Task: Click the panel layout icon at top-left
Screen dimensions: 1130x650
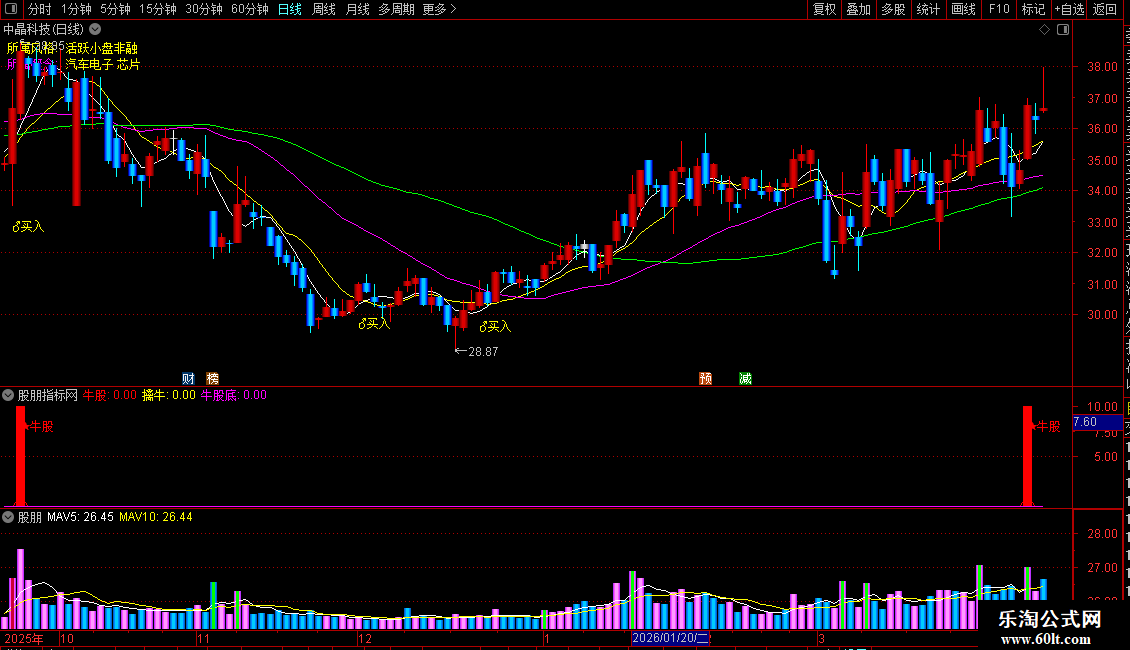Action: (11, 9)
